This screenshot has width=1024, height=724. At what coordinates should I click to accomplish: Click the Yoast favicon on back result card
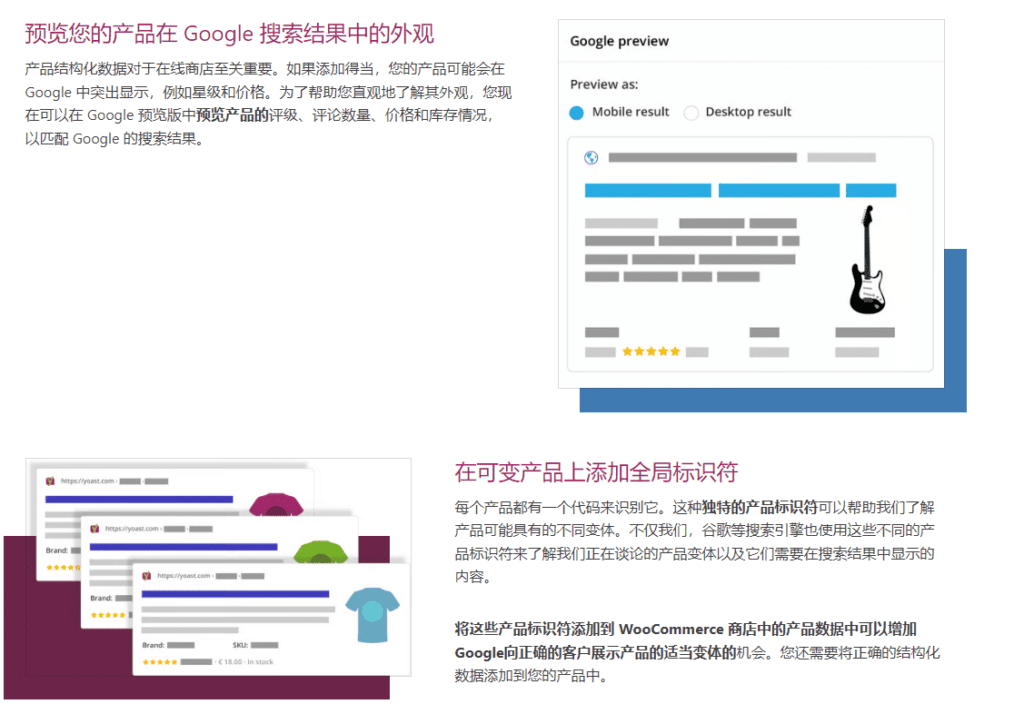[x=50, y=481]
